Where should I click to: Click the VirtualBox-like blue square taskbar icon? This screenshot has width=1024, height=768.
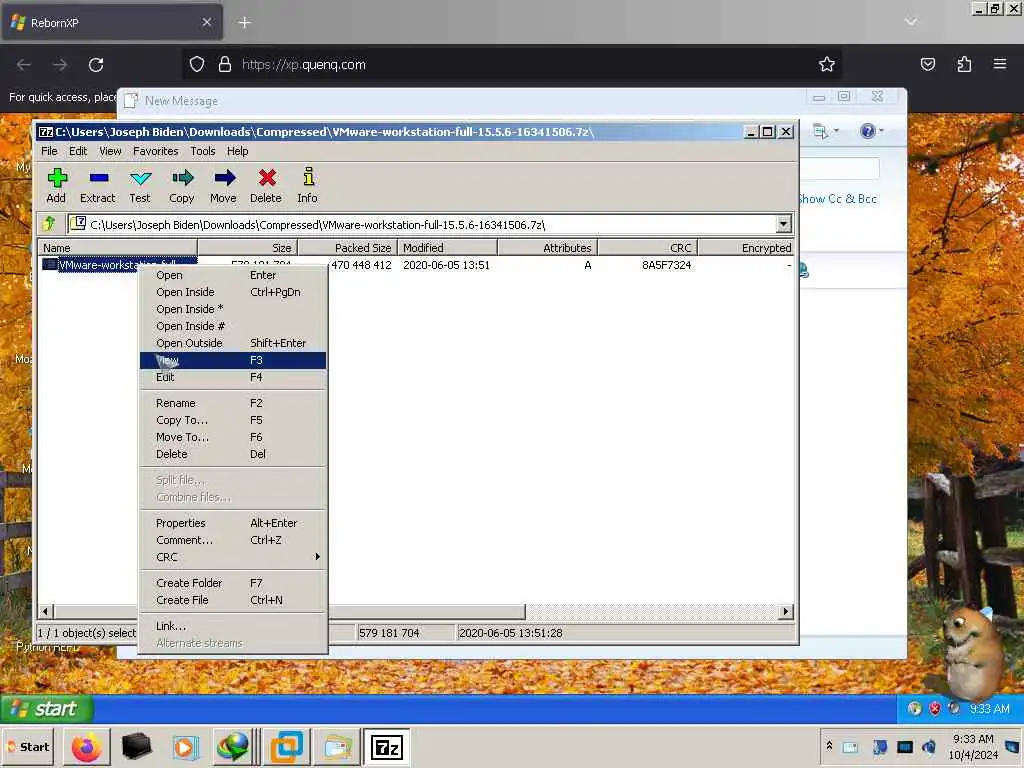[287, 747]
